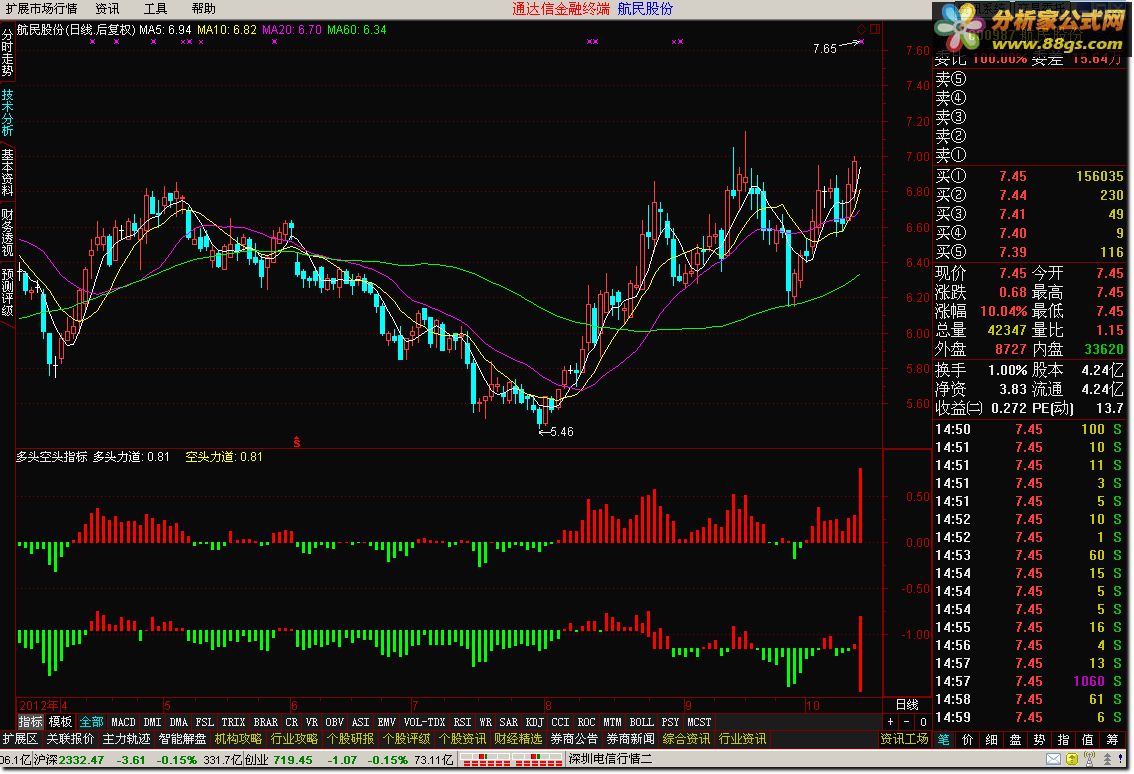Open 关联报价 button
Screen dimensions: 1134x774
coord(70,739)
